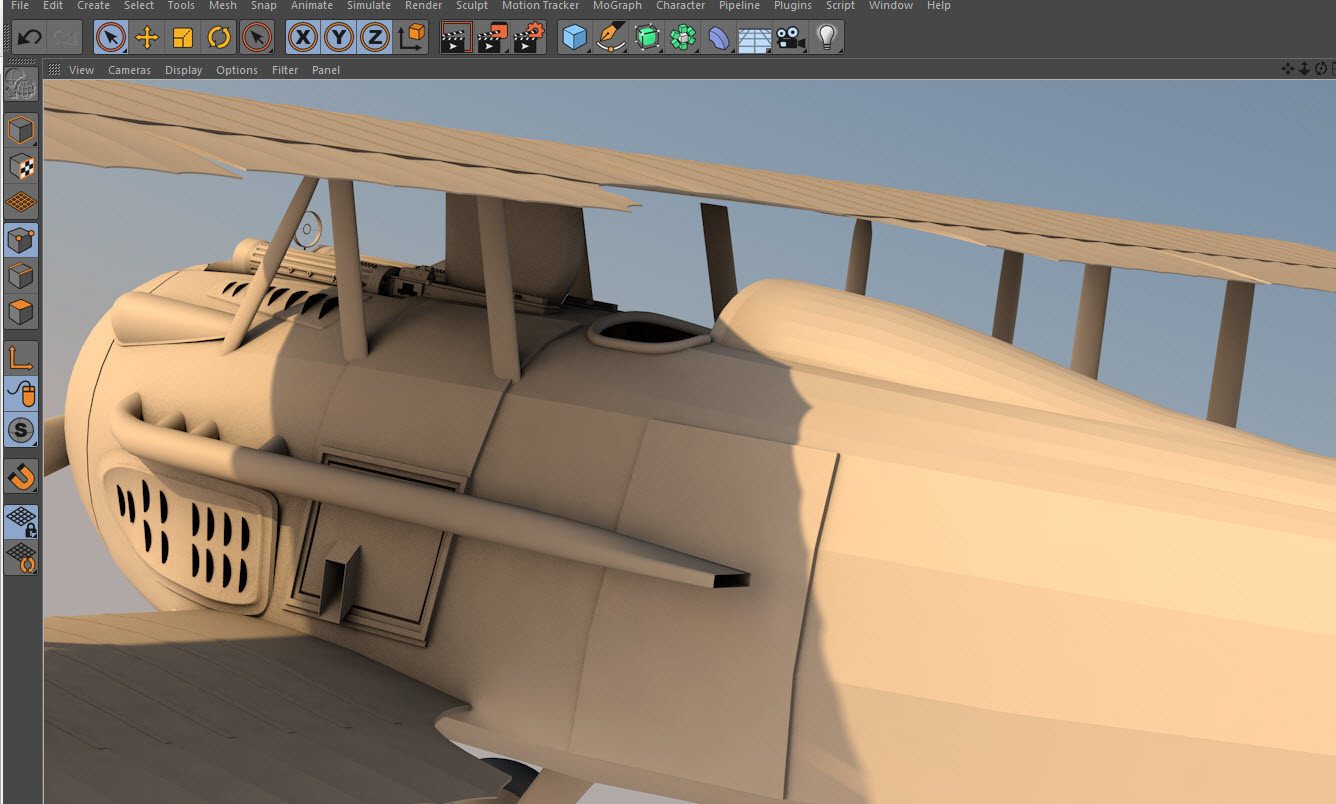This screenshot has width=1336, height=804.
Task: Open the viewport Options menu
Action: click(x=237, y=70)
